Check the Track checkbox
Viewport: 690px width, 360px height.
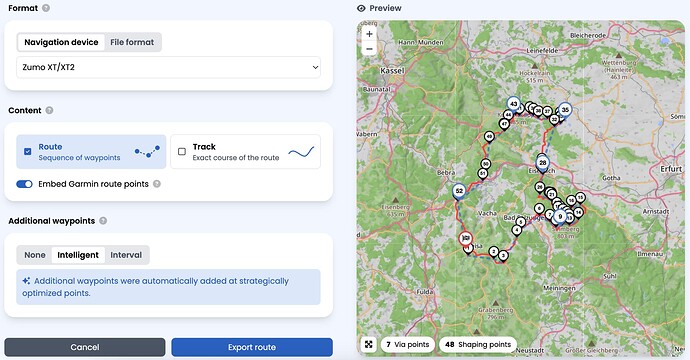pos(182,151)
